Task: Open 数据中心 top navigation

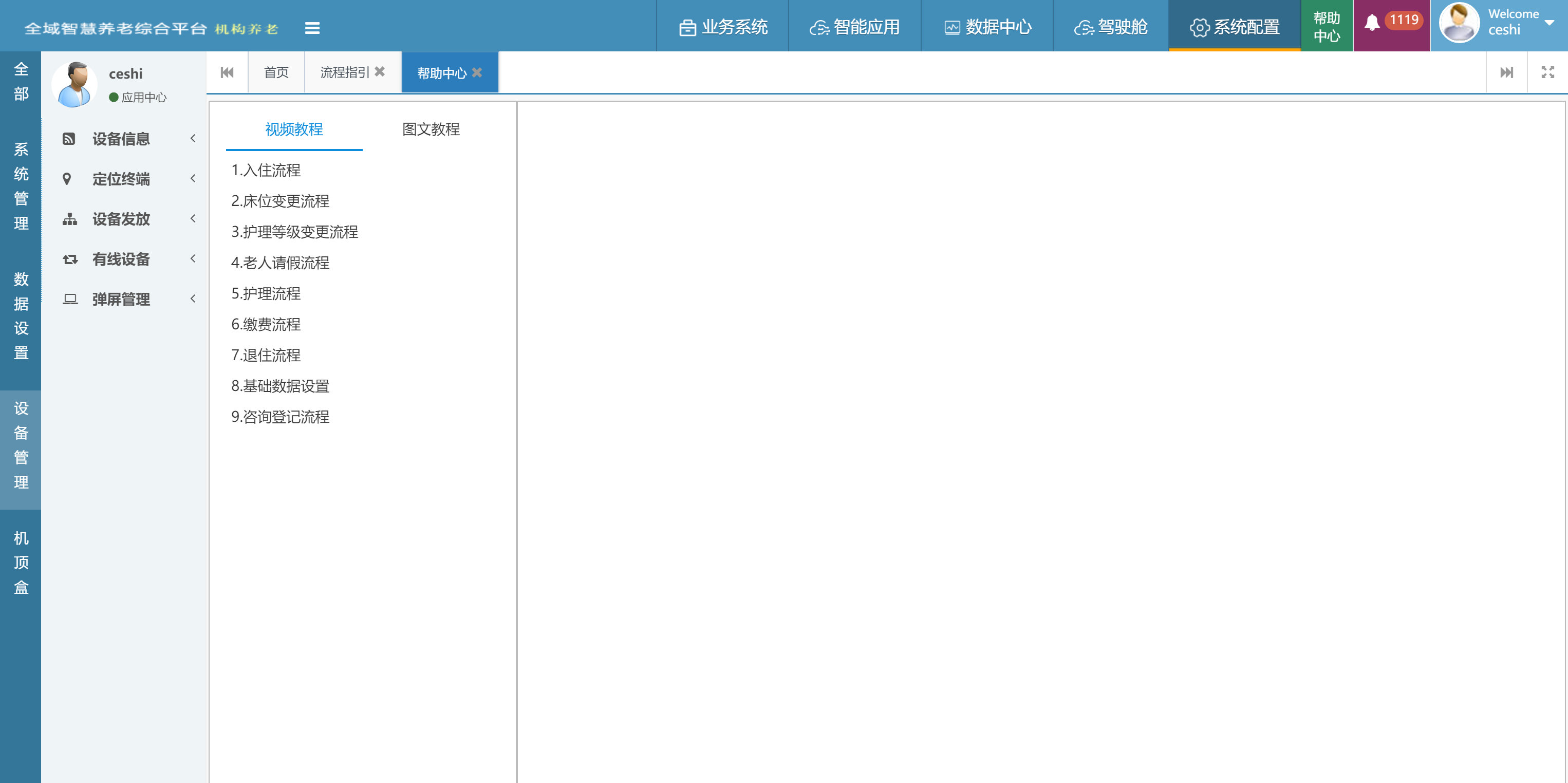Action: [x=987, y=26]
